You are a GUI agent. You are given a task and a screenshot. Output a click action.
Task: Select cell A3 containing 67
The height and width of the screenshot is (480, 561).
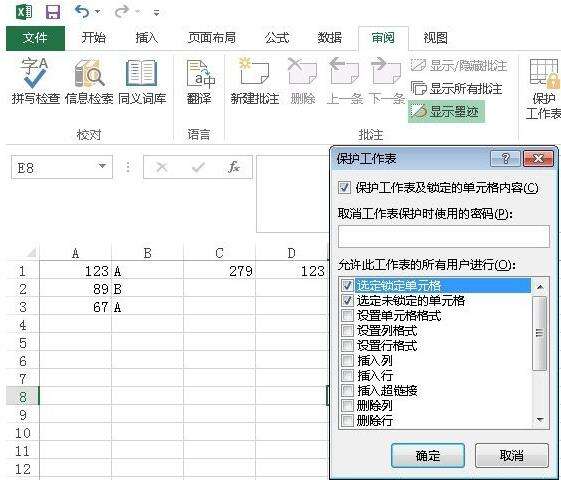pos(75,307)
